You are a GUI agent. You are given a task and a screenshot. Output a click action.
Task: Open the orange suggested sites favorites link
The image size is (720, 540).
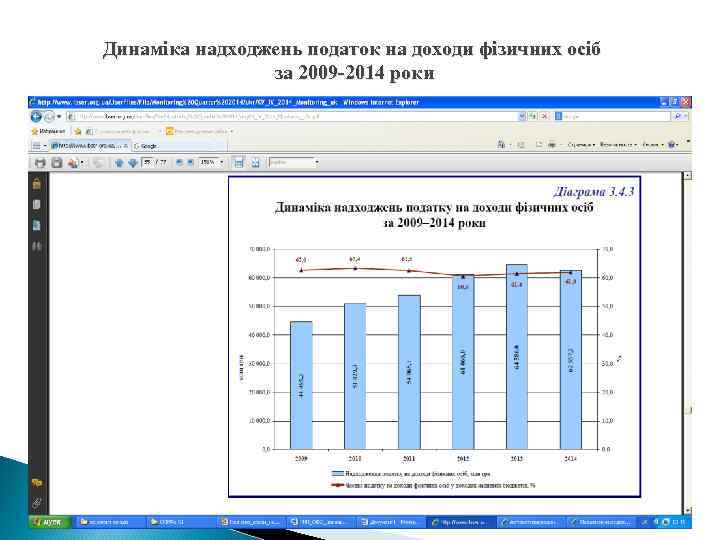tap(199, 131)
